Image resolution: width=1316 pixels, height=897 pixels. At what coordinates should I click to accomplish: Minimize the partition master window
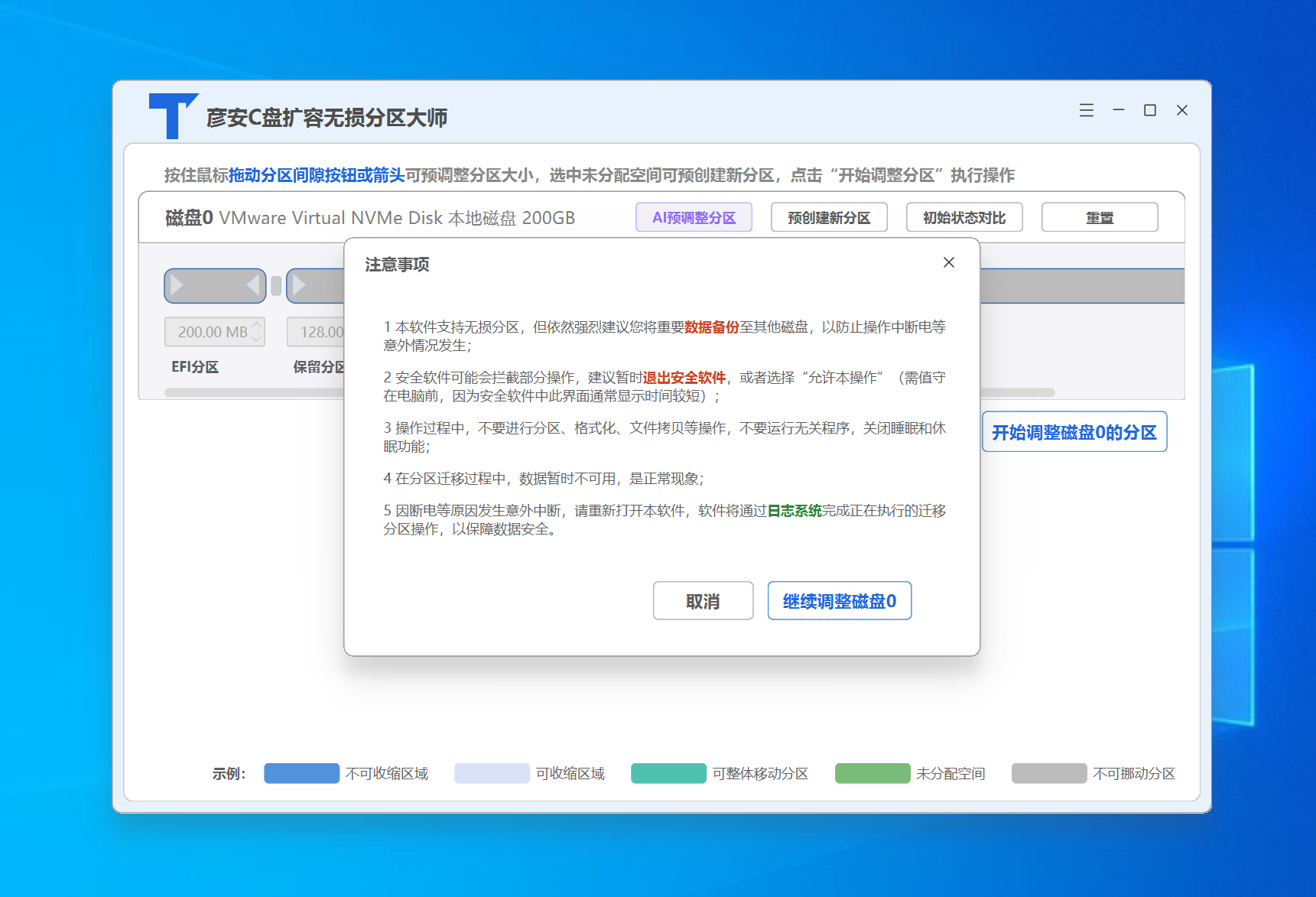point(1118,111)
